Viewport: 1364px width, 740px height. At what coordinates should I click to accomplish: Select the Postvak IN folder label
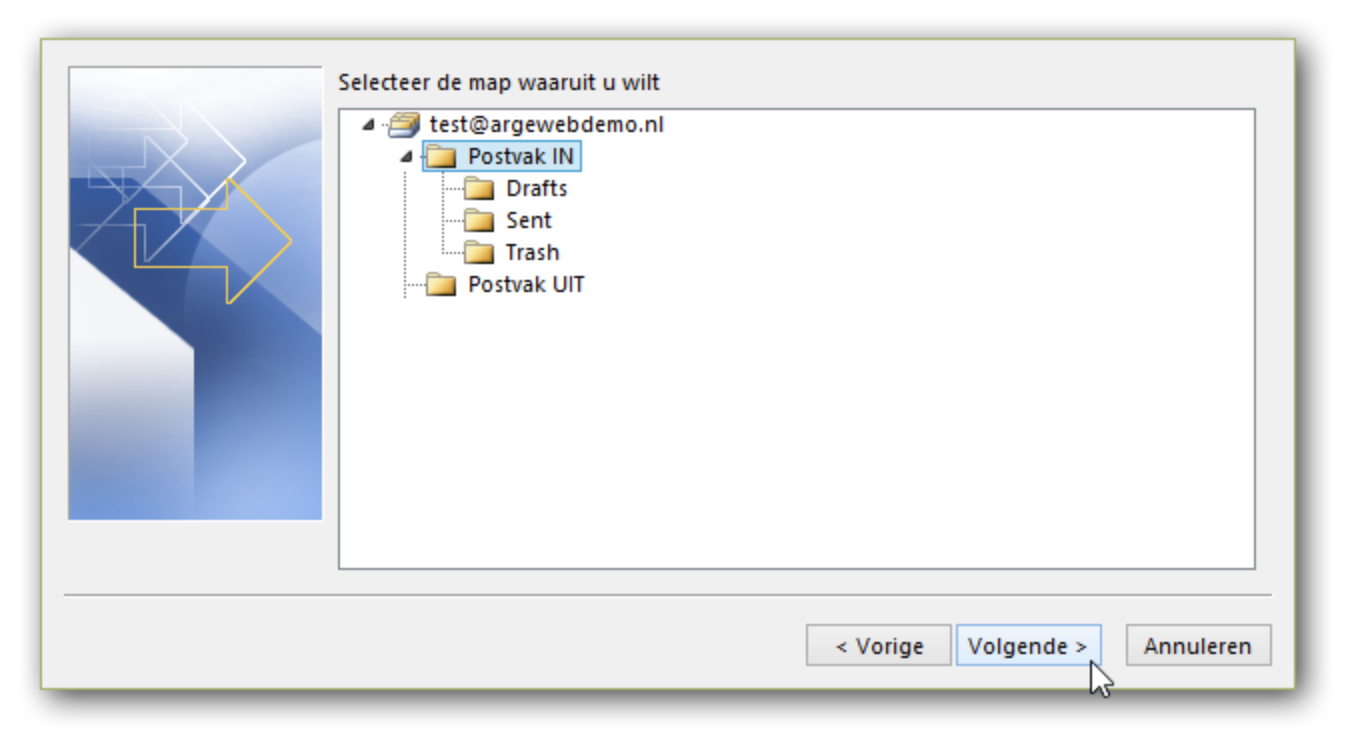(x=520, y=157)
